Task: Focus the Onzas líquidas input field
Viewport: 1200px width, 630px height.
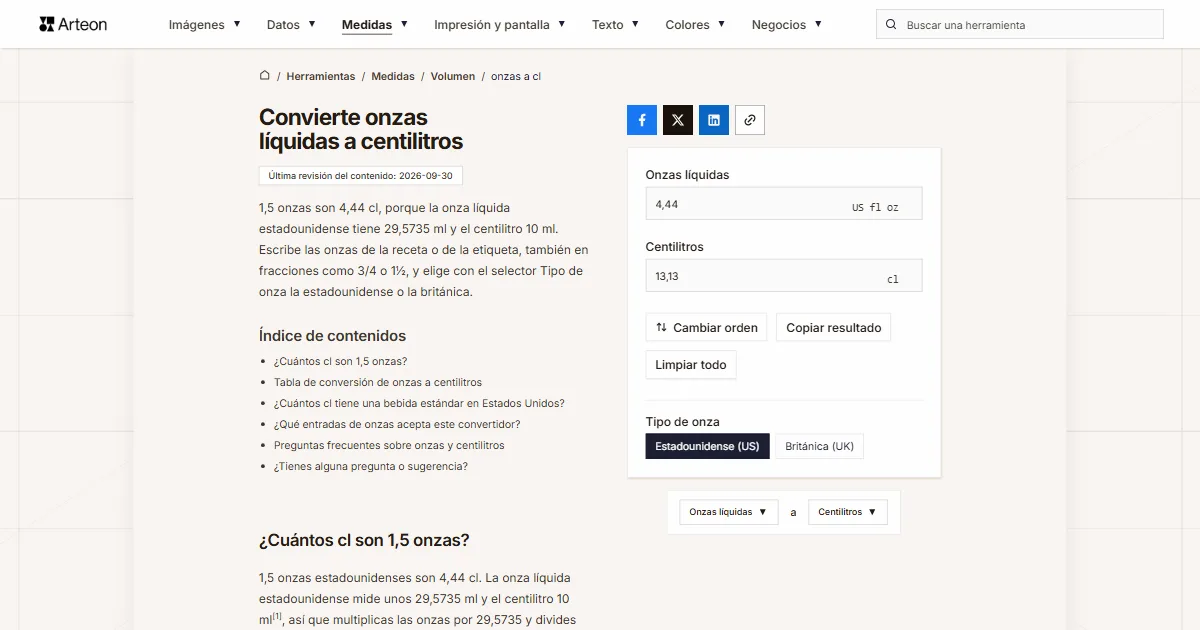Action: [x=784, y=204]
